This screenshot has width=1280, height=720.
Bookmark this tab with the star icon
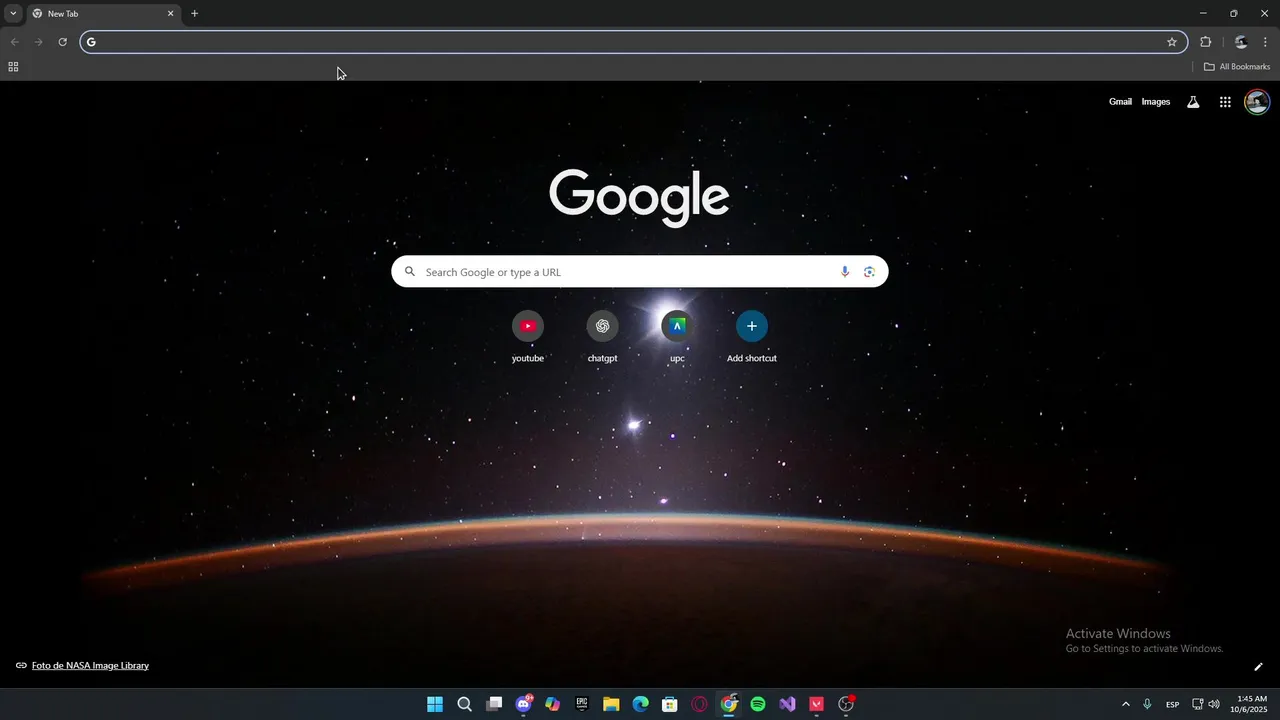1172,42
